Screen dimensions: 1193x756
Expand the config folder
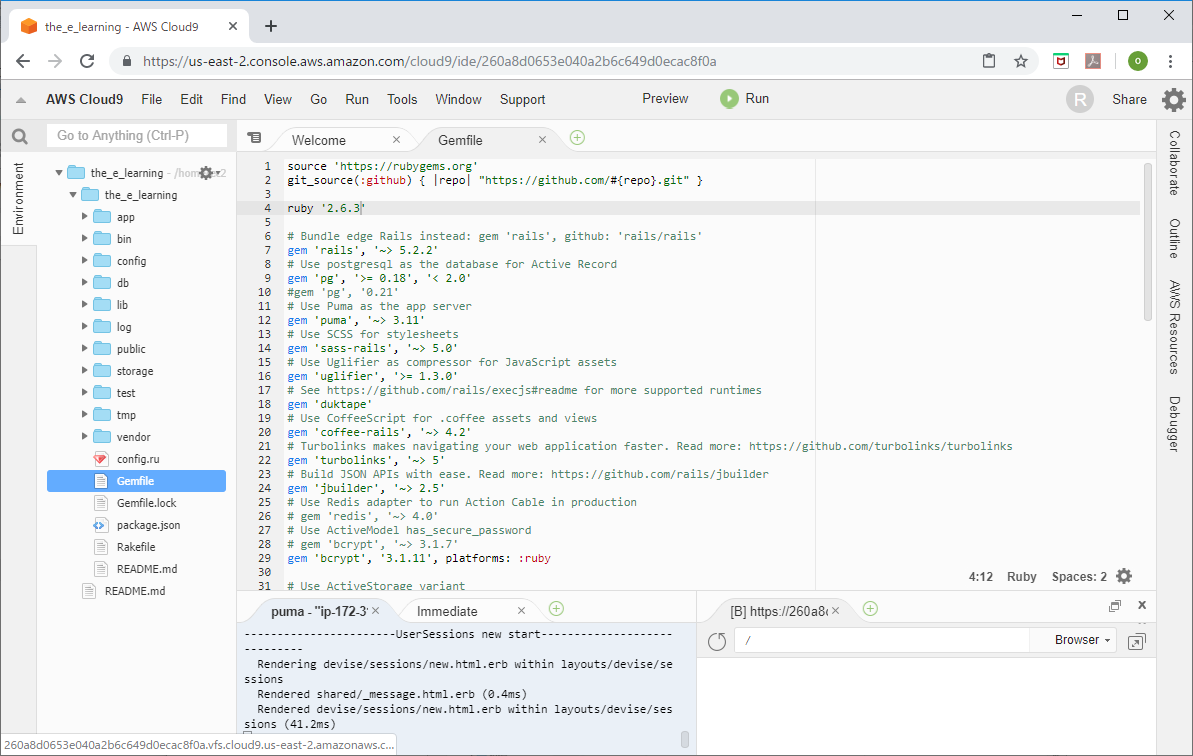84,261
